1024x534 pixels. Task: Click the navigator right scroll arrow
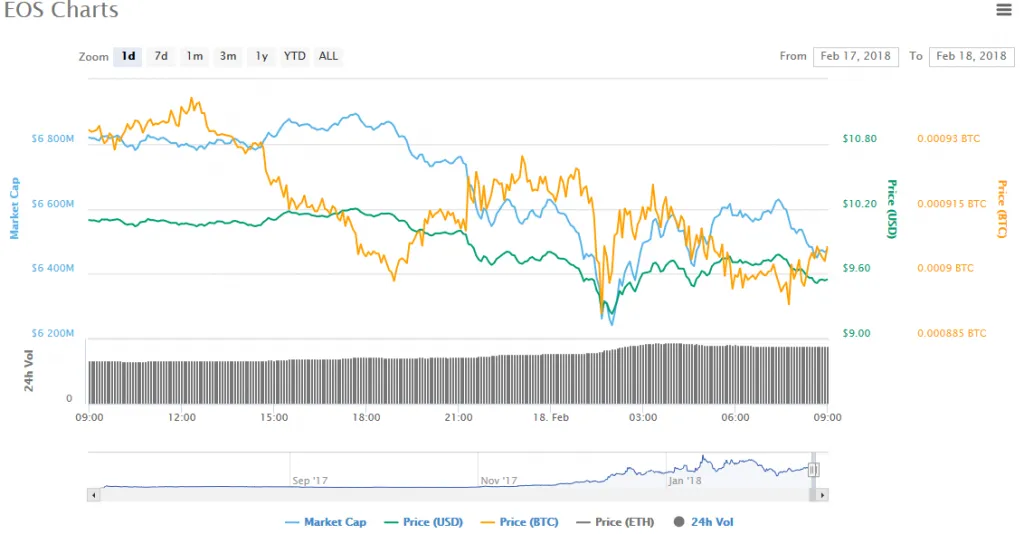[822, 495]
